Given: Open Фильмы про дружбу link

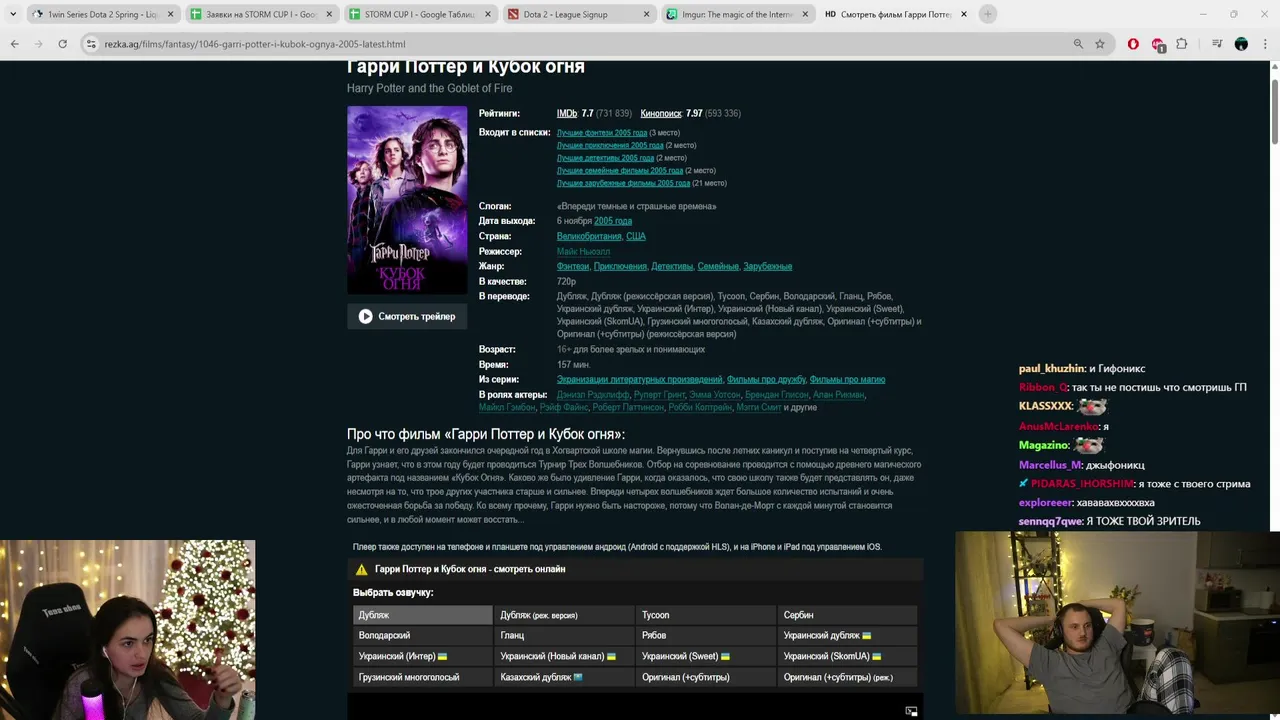Looking at the screenshot, I should tap(766, 379).
